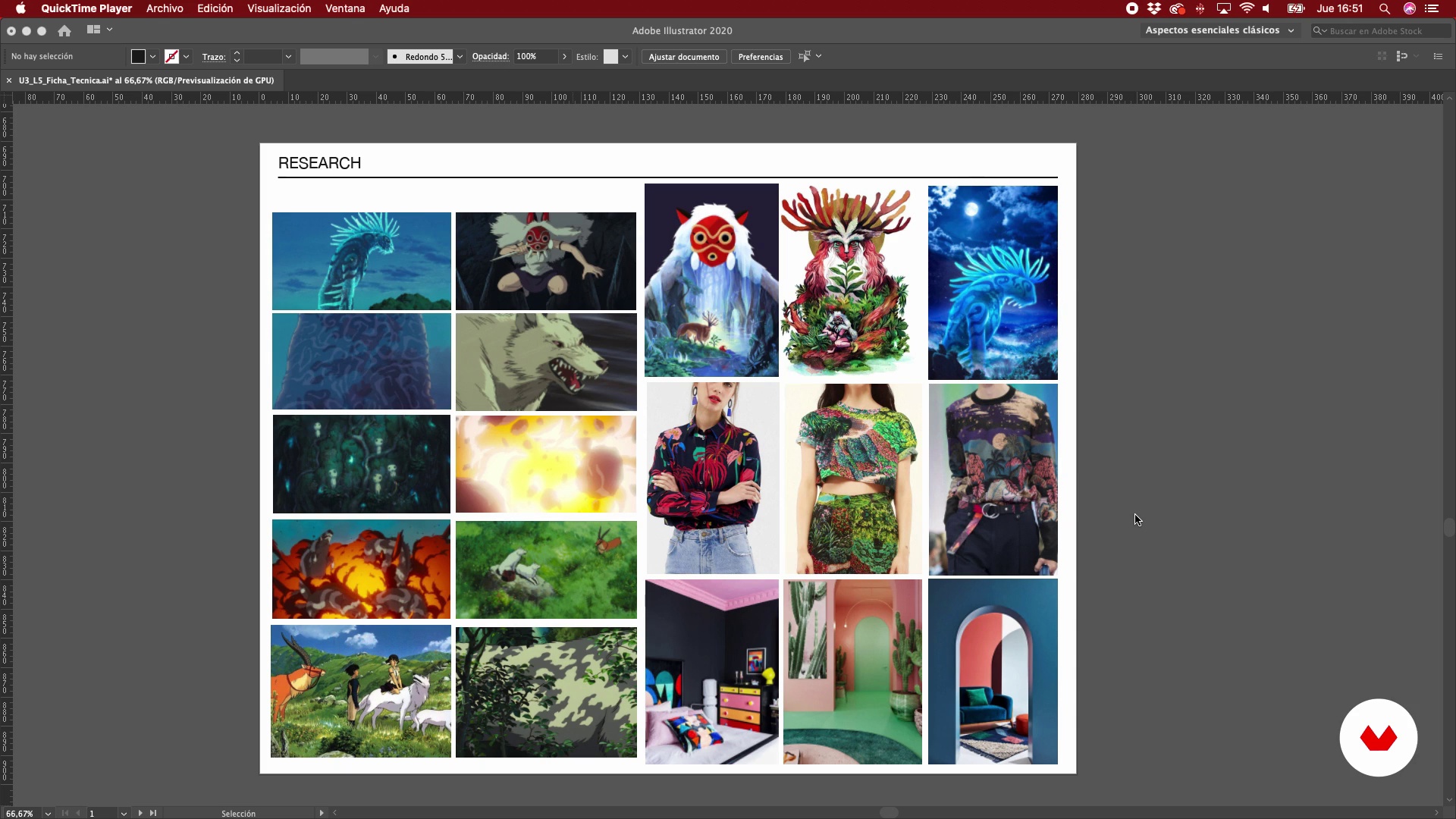
Task: Click the Dropbox menu bar icon
Action: click(x=1154, y=8)
